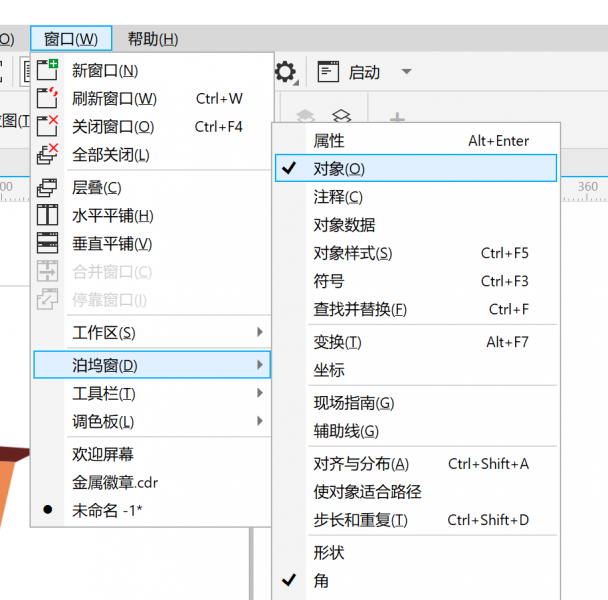Viewport: 608px width, 600px height.
Task: Click the layers stack icon in docker panel
Action: 341,116
